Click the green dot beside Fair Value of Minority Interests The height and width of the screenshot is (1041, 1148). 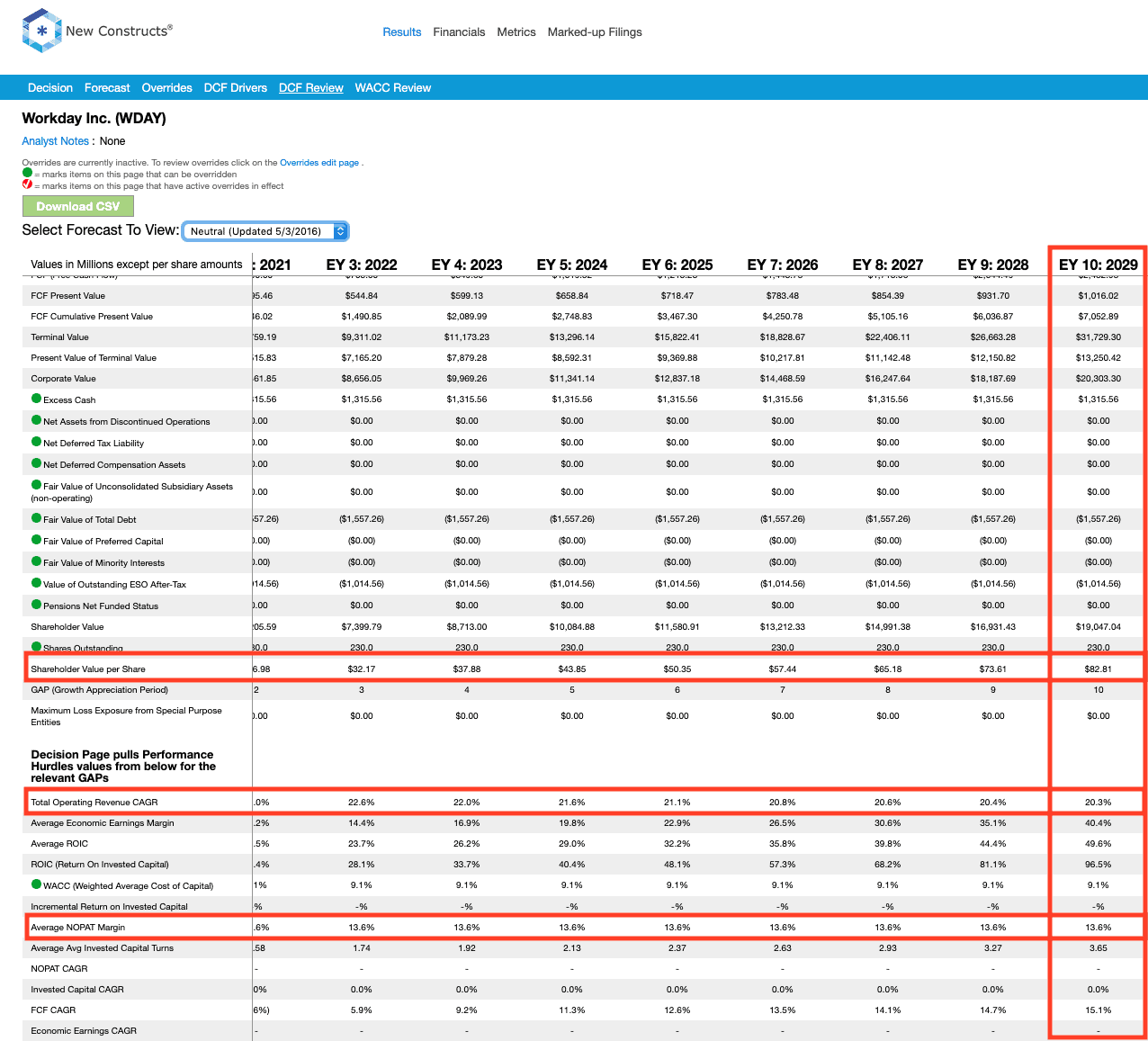coord(36,561)
